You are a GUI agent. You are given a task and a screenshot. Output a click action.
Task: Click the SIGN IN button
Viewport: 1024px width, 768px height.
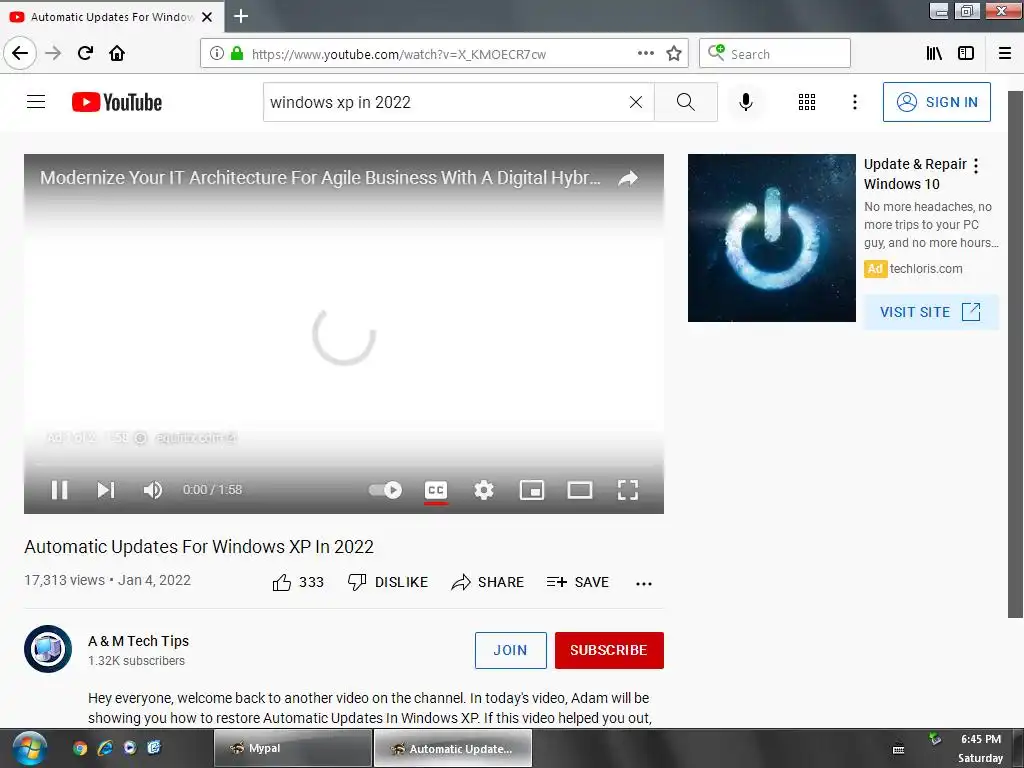click(936, 102)
